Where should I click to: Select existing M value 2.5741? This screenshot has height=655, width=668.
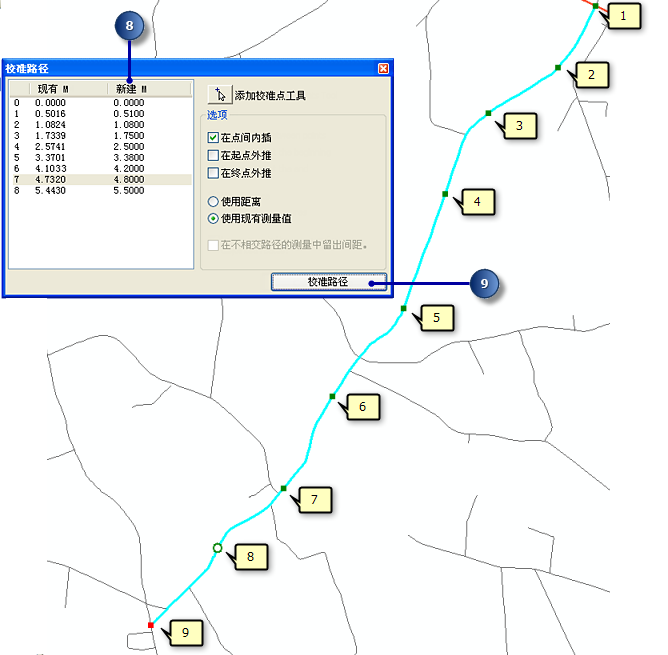[50, 147]
